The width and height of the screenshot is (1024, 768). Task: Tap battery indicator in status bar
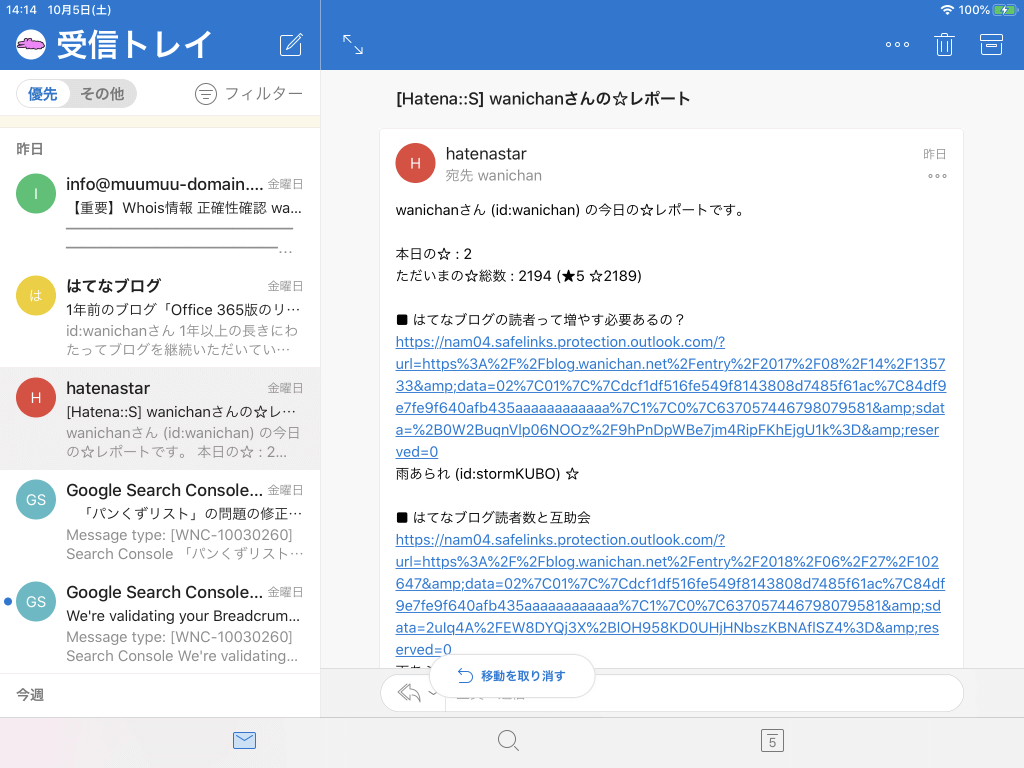click(1004, 10)
